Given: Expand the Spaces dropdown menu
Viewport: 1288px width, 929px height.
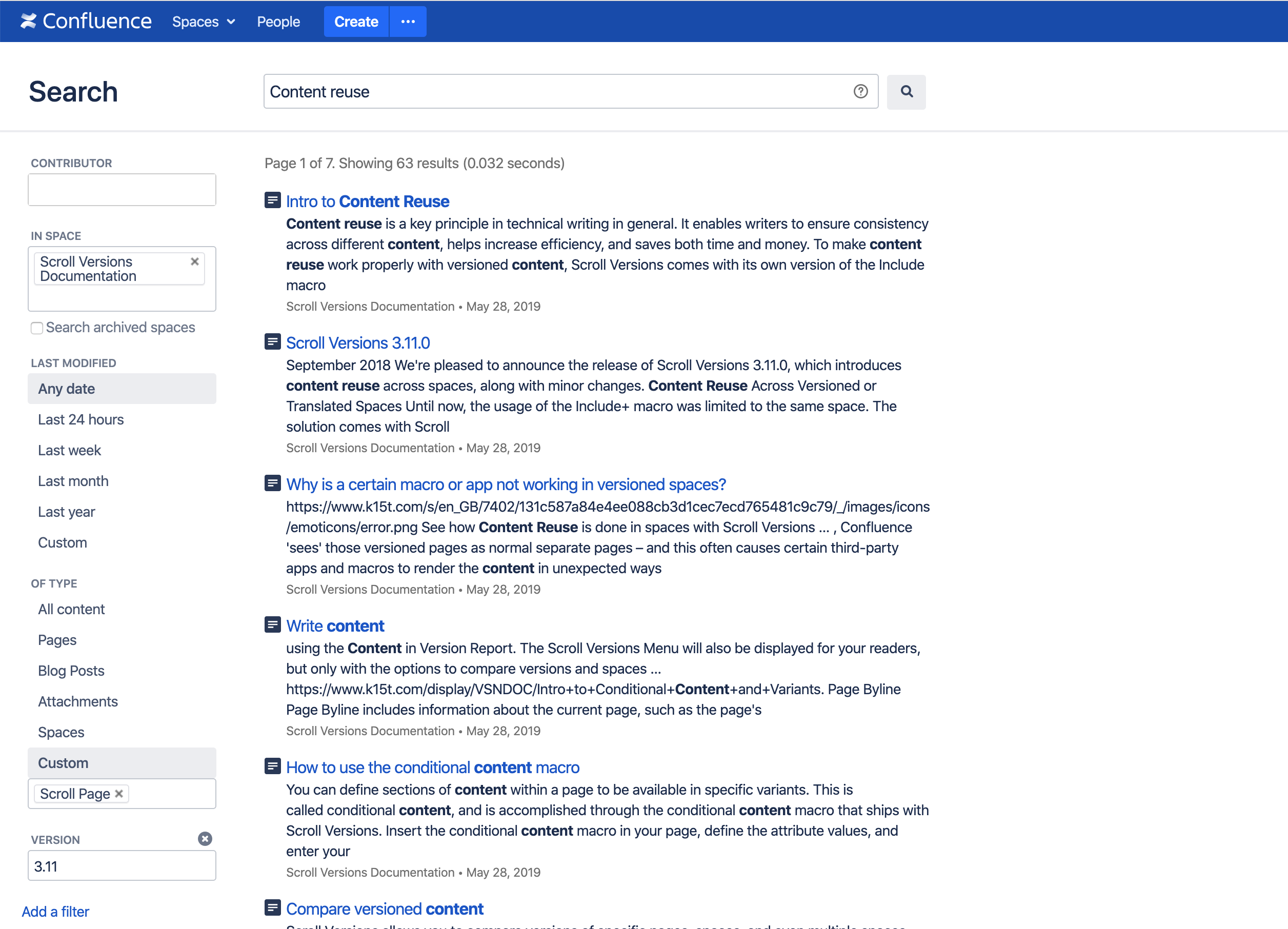Looking at the screenshot, I should 204,22.
